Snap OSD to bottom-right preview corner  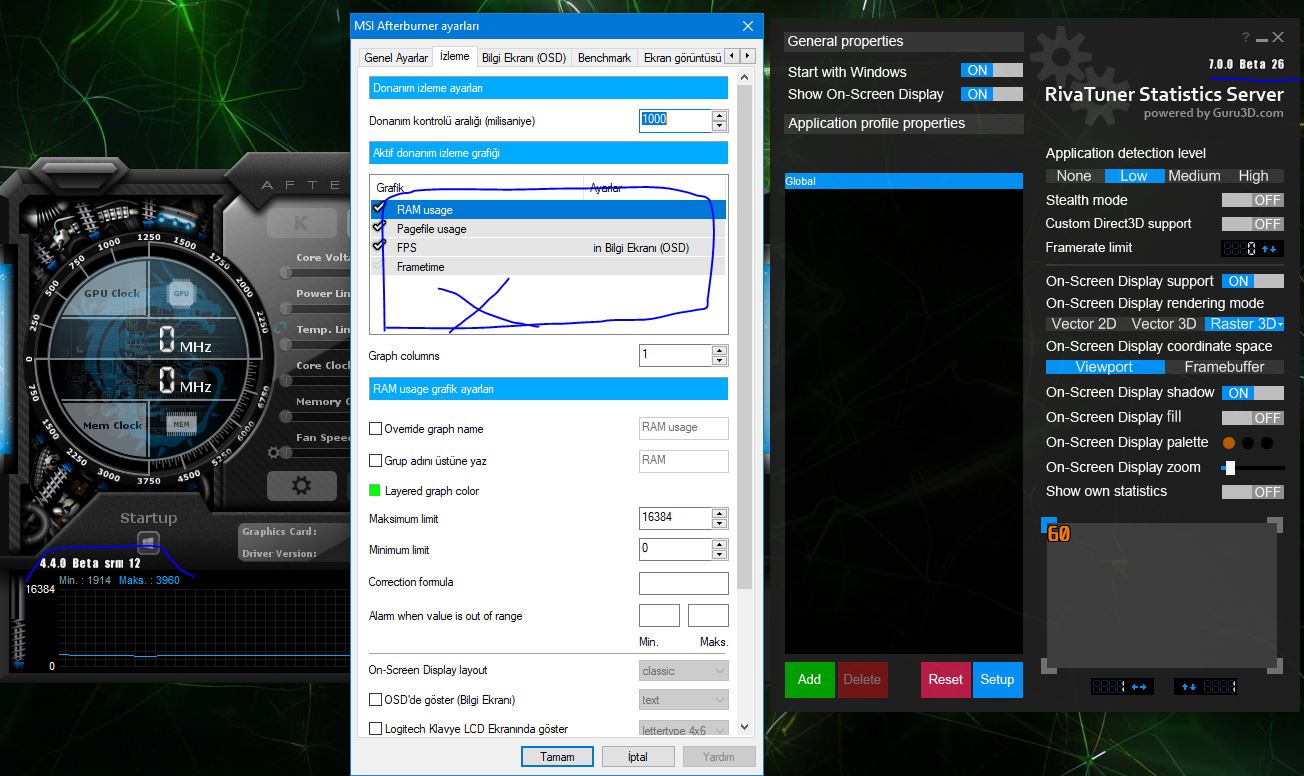(1275, 666)
